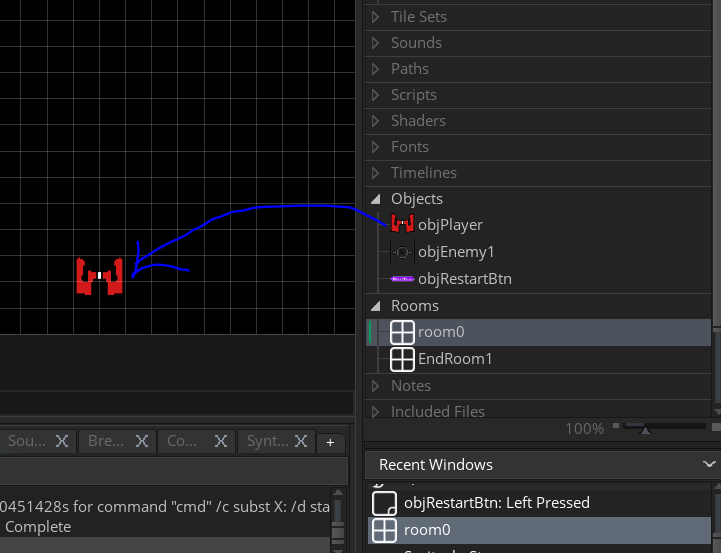The width and height of the screenshot is (721, 553).
Task: Click the EndRoom1 grid icon
Action: point(402,359)
